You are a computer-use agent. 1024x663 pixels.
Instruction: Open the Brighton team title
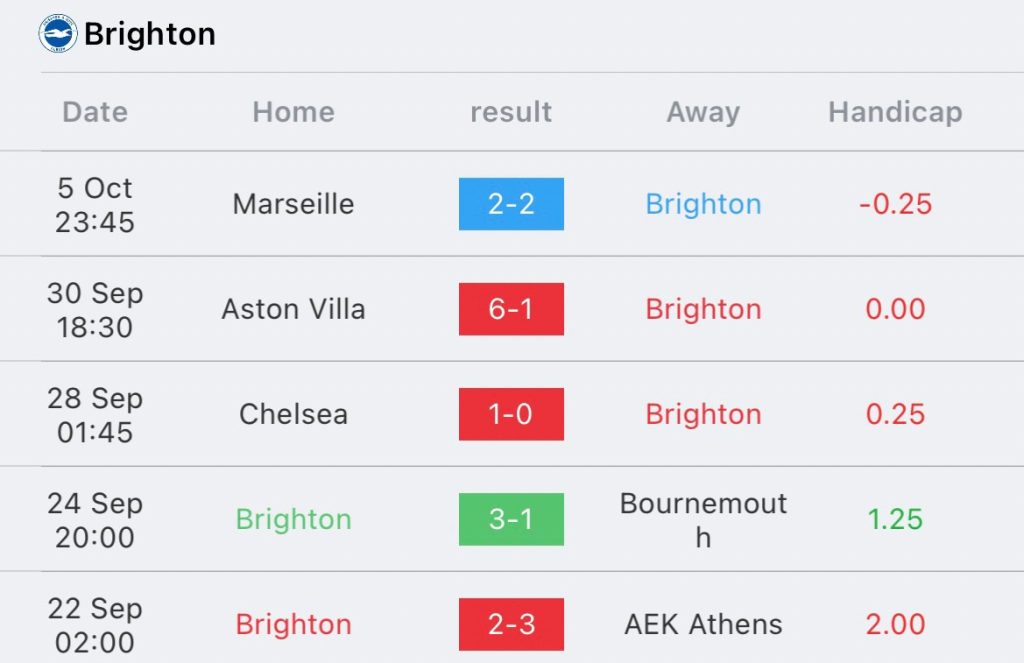point(150,34)
